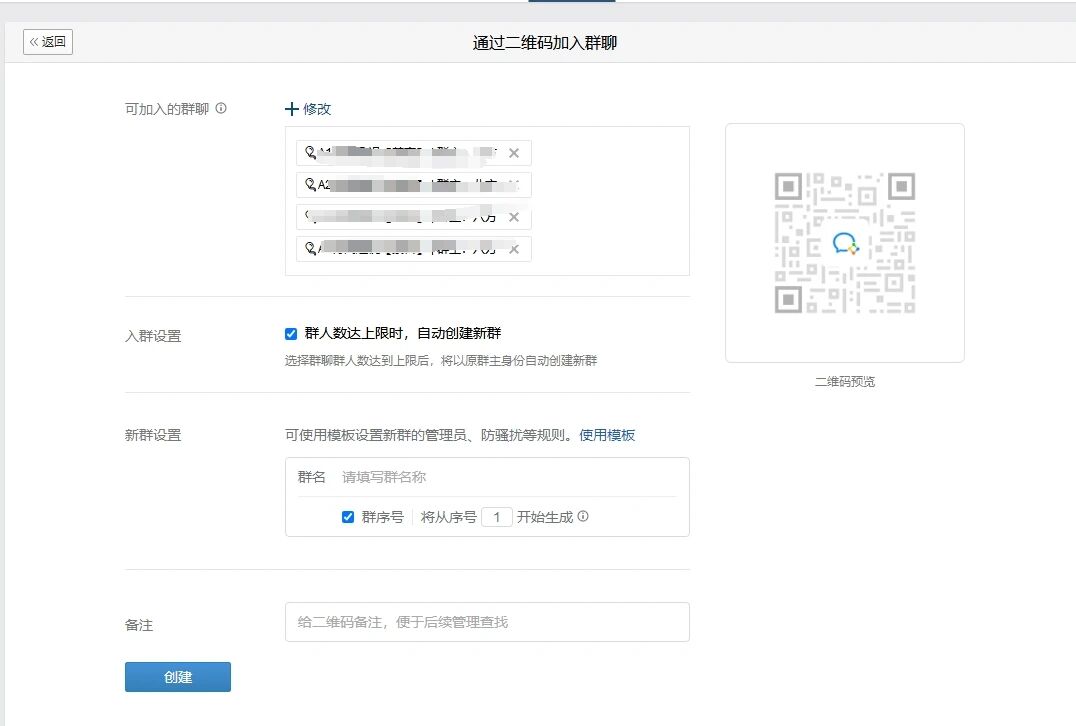Focus the 群名 name input field
This screenshot has height=726, width=1076.
click(508, 477)
